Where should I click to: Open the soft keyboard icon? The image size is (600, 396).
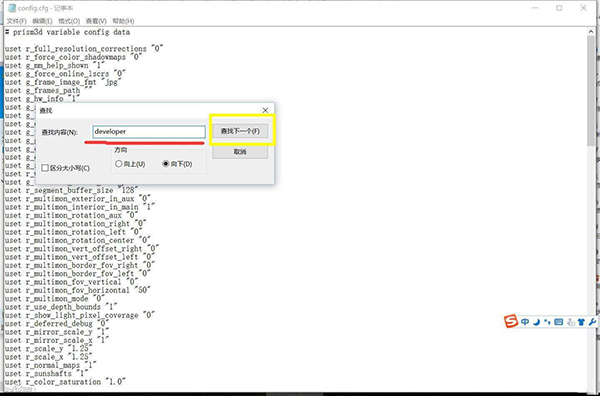point(559,322)
